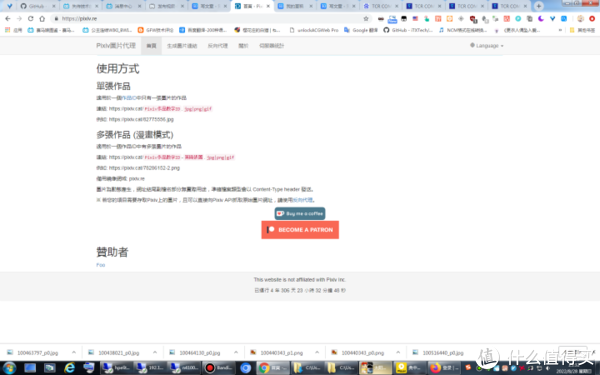Open the Google 翻译 bookmark

point(361,30)
